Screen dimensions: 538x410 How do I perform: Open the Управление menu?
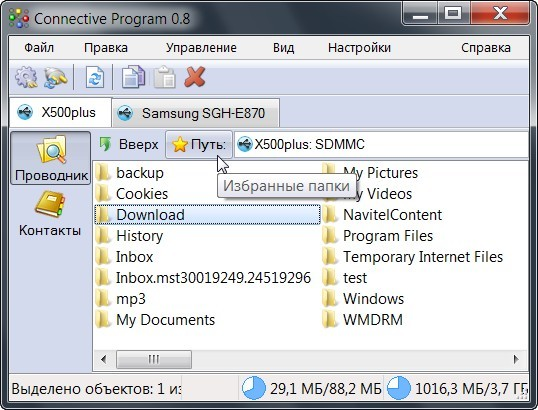201,48
